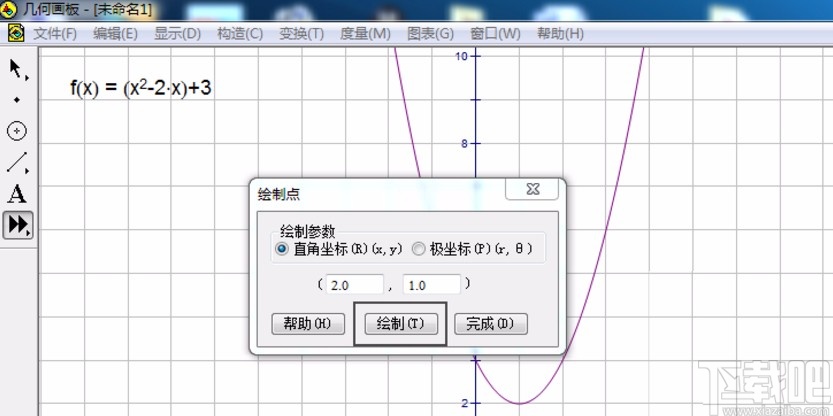
Task: Open the 帮助(H) menu
Action: pyautogui.click(x=560, y=34)
